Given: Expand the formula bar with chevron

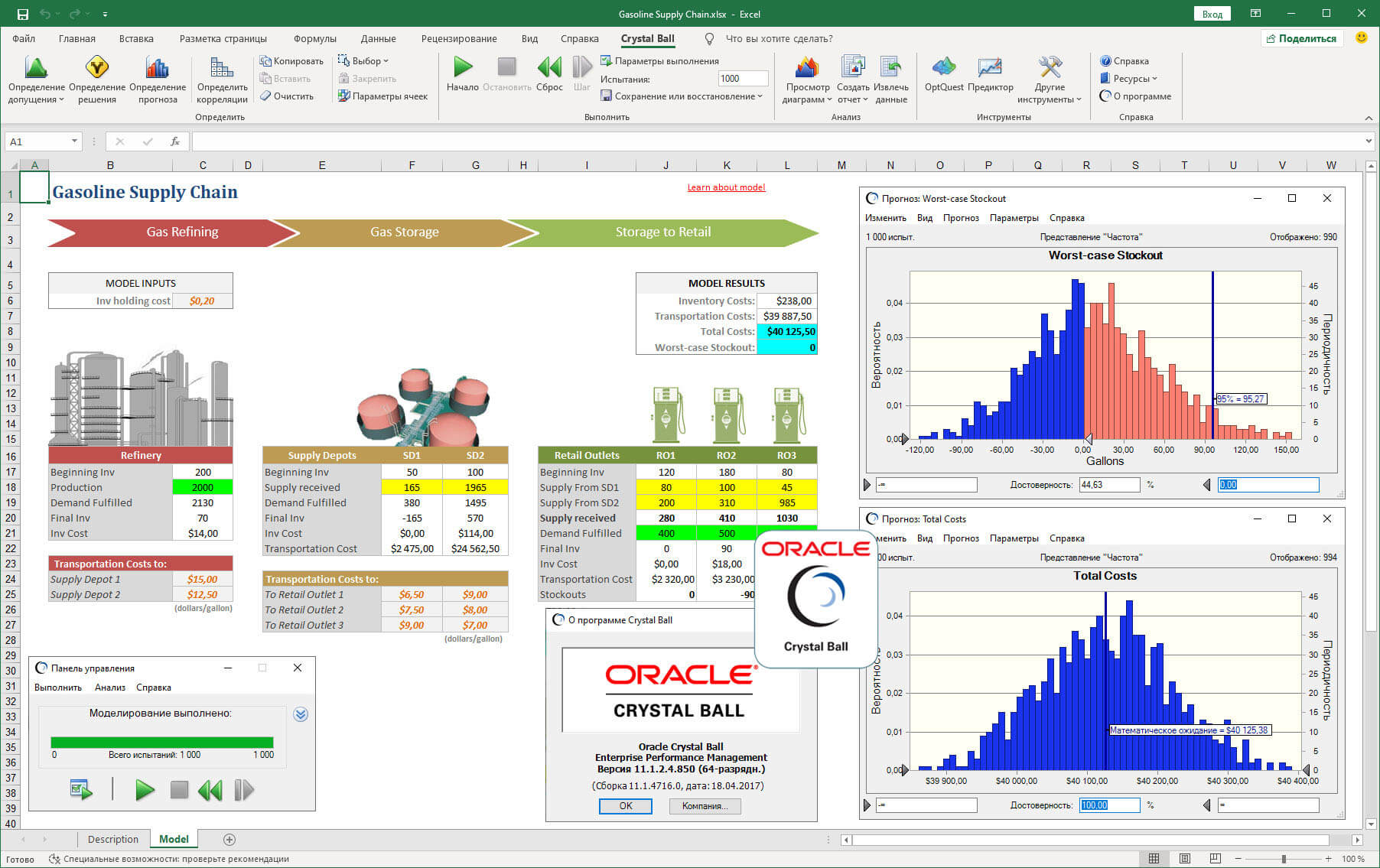Looking at the screenshot, I should point(1369,141).
